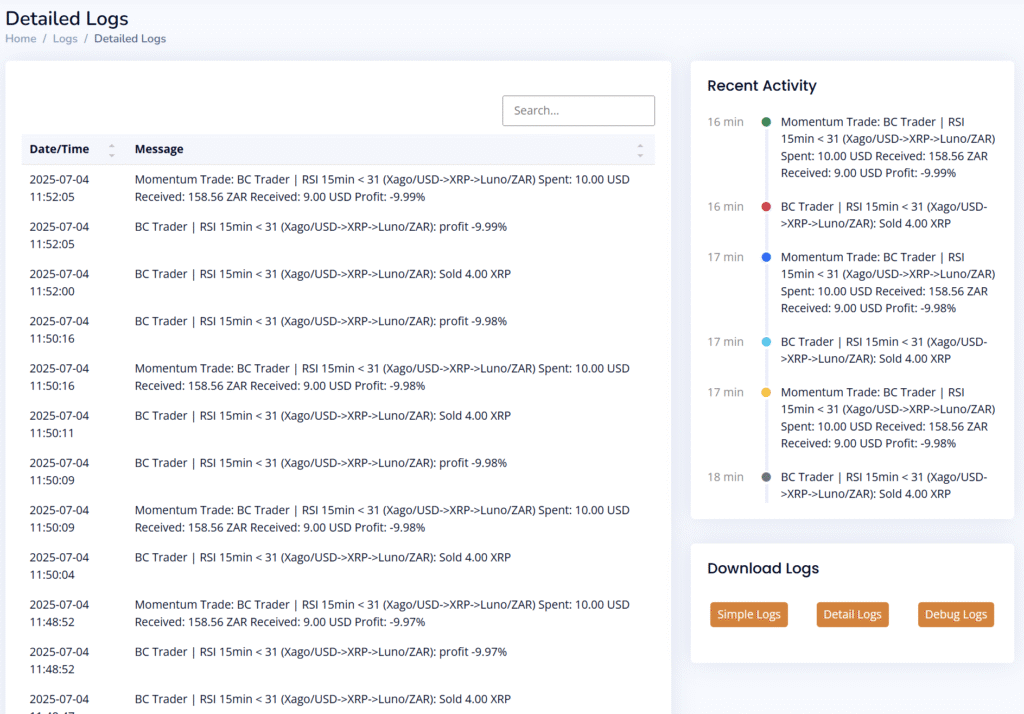This screenshot has height=714, width=1024.
Task: Click the Date/Time column header
Action: (59, 150)
